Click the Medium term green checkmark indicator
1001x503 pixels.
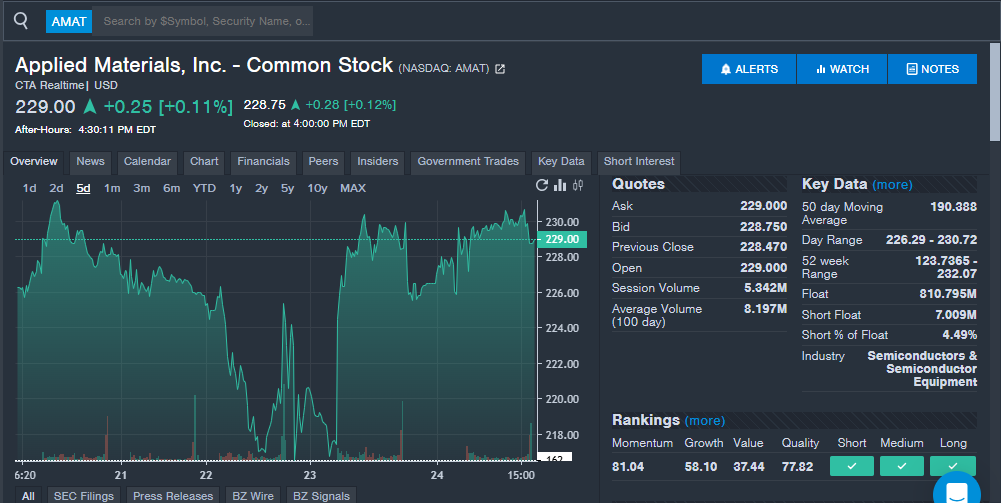(901, 466)
